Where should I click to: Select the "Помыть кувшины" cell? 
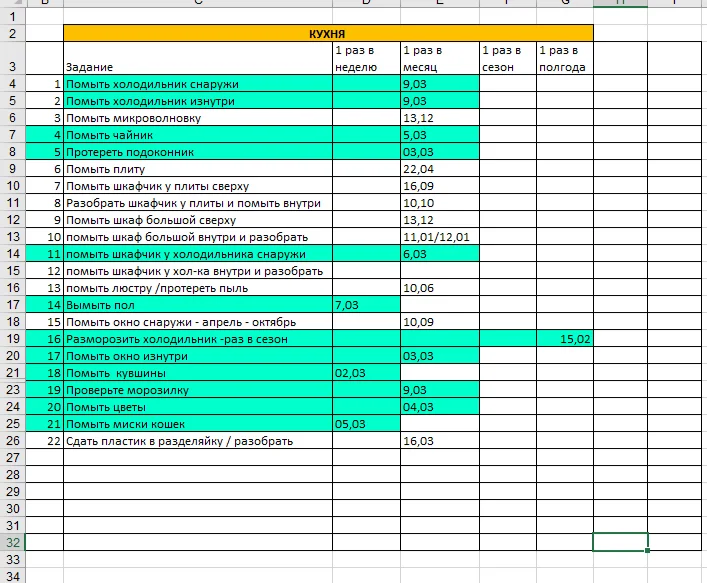[x=198, y=373]
